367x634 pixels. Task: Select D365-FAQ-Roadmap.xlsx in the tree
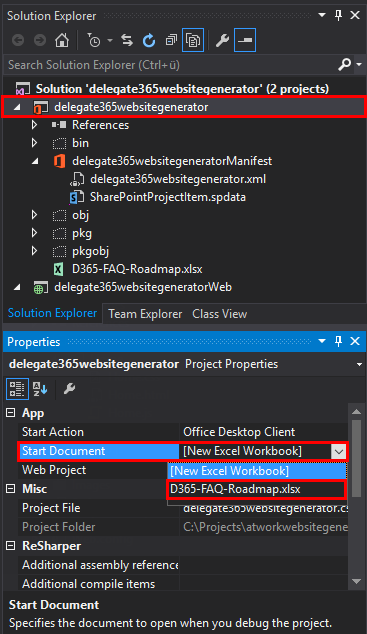tap(137, 269)
